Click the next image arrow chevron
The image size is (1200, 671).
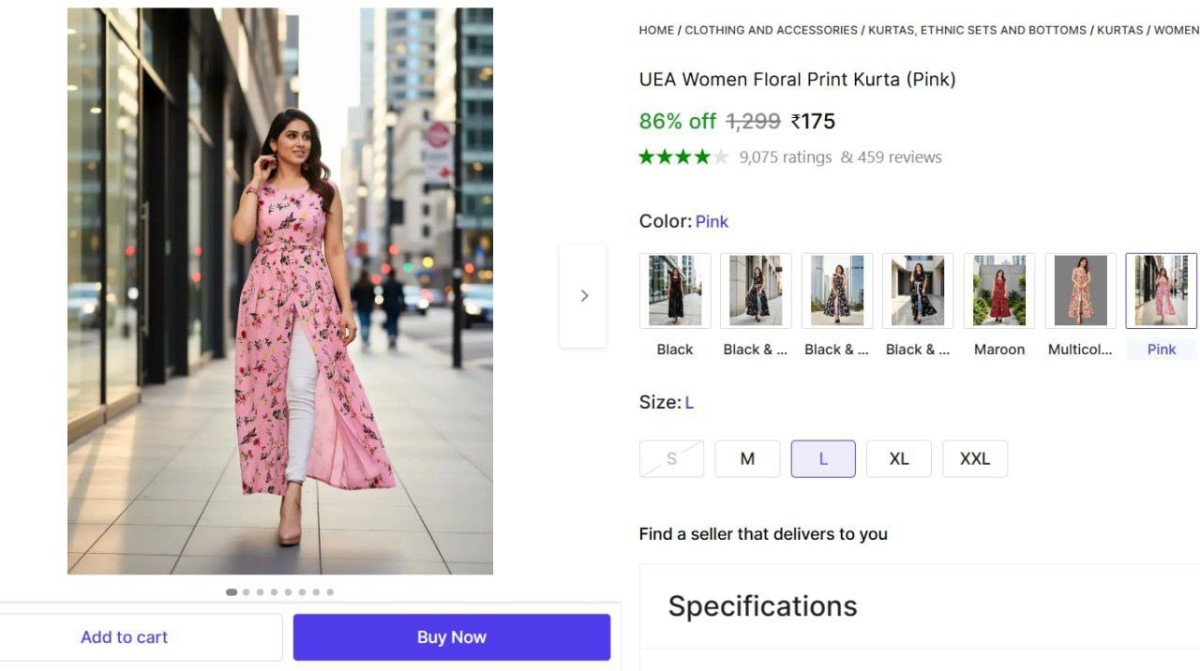(584, 296)
